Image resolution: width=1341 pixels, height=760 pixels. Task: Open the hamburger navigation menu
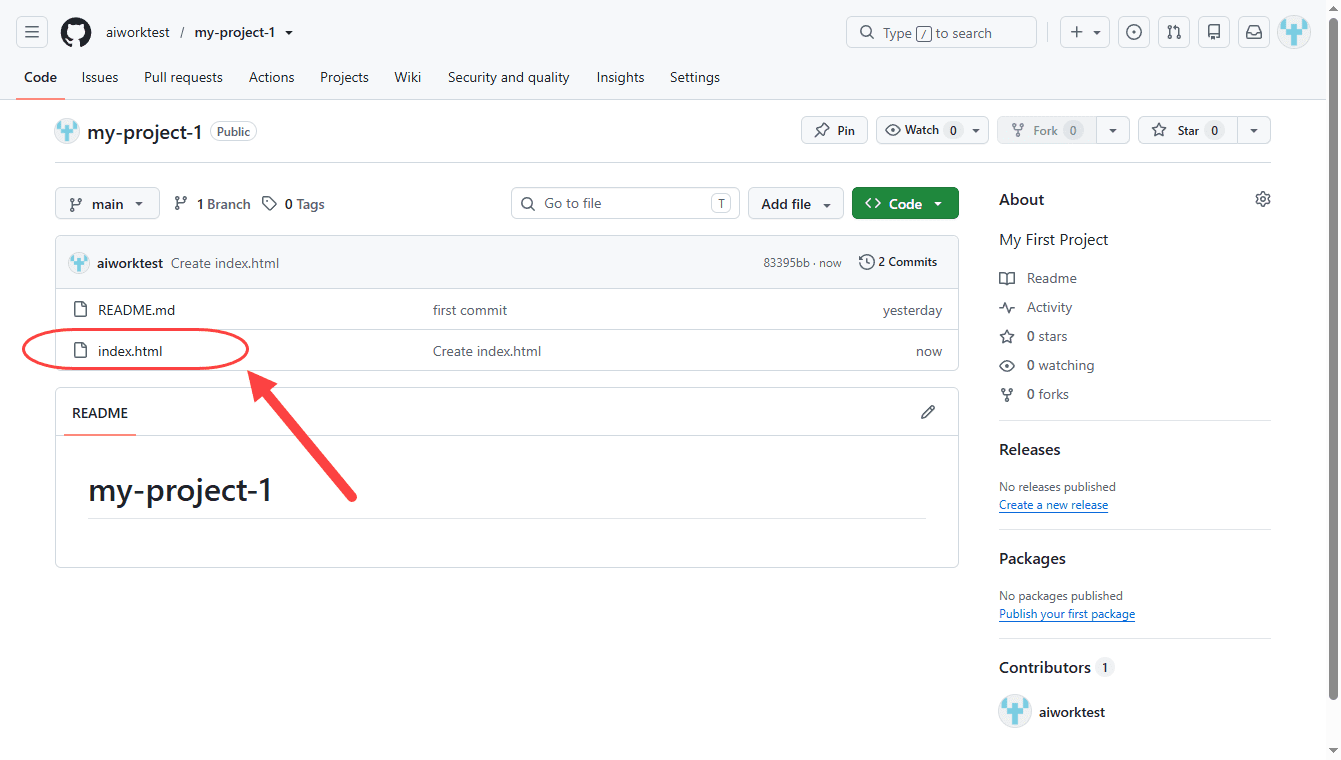[x=32, y=32]
